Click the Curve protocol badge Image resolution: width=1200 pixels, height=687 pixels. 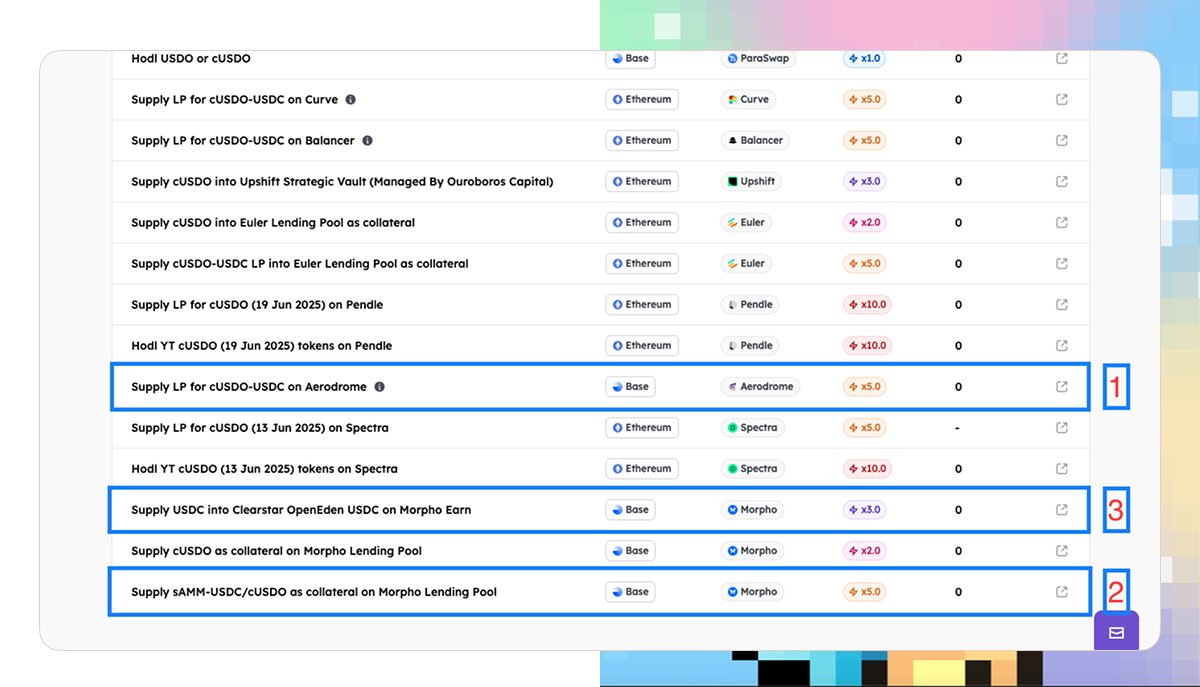(x=748, y=99)
